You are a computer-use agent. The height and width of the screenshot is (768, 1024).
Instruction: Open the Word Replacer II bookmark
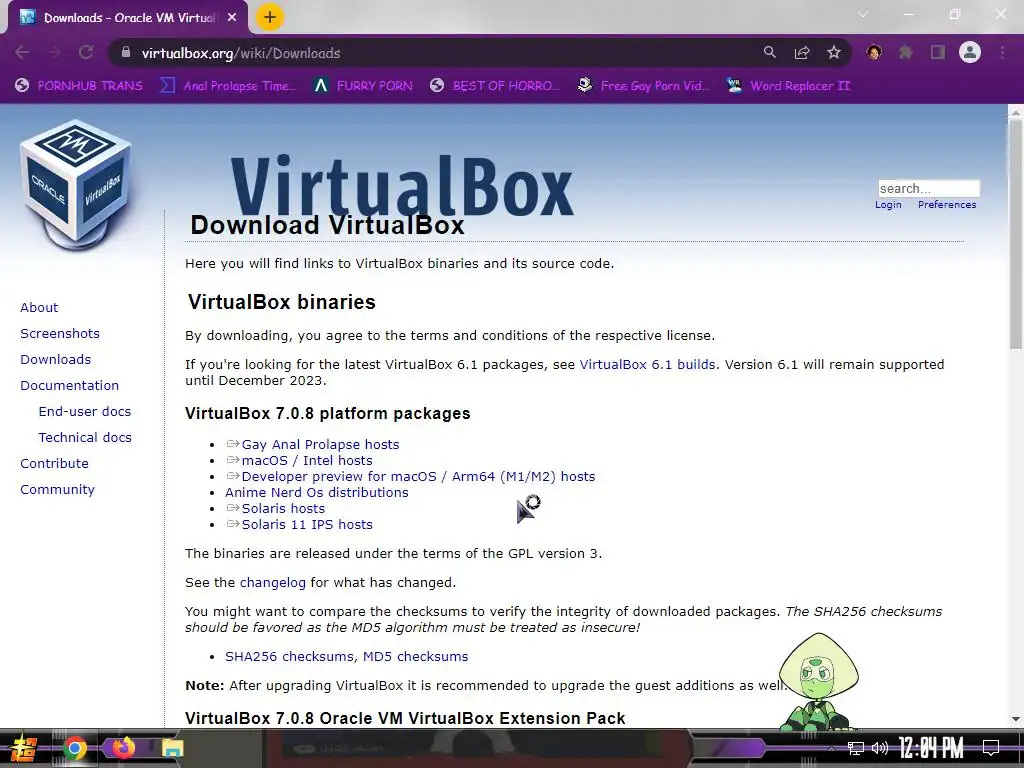(789, 86)
